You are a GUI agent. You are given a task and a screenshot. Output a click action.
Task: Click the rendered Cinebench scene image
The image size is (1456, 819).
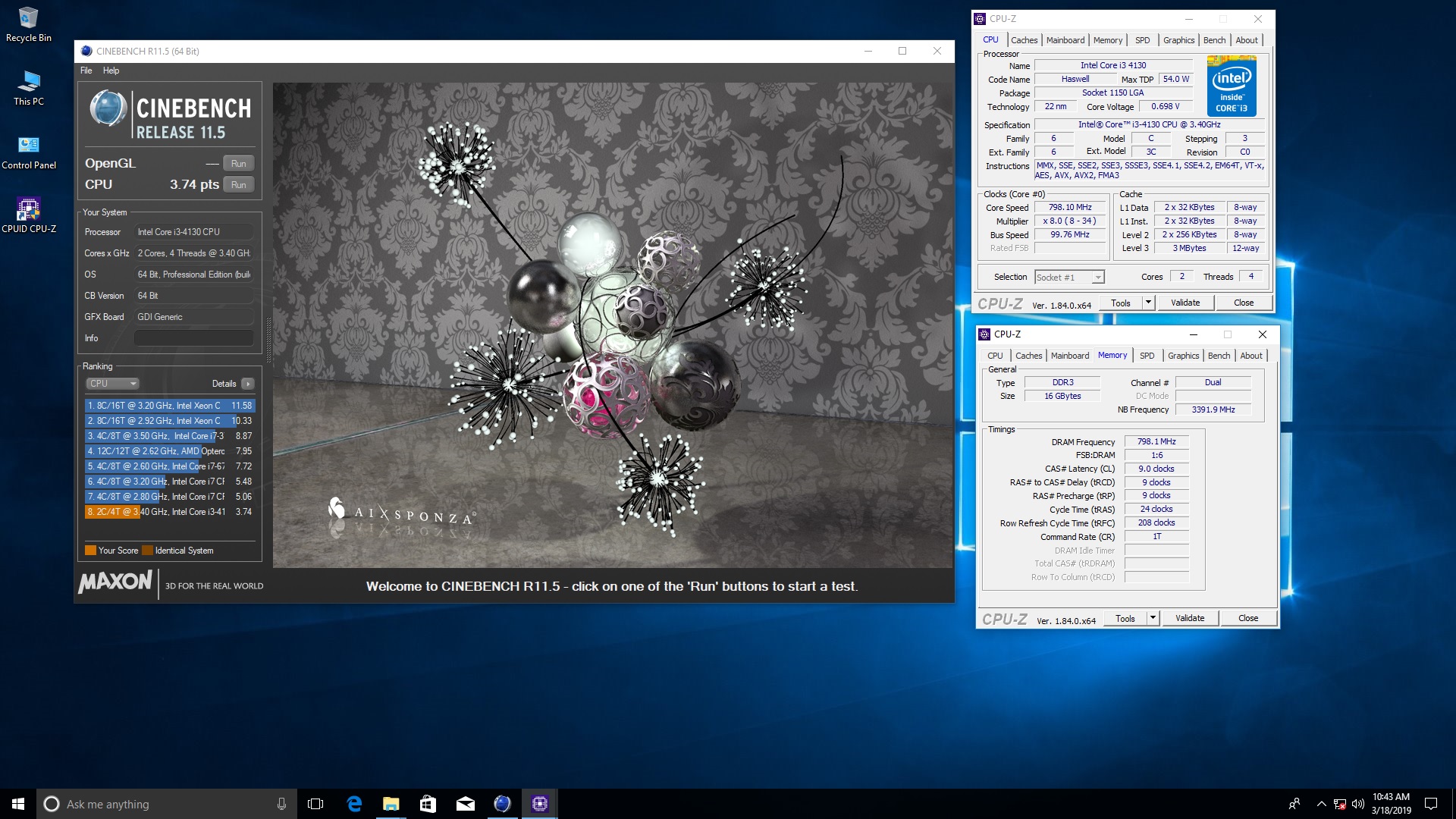point(613,325)
